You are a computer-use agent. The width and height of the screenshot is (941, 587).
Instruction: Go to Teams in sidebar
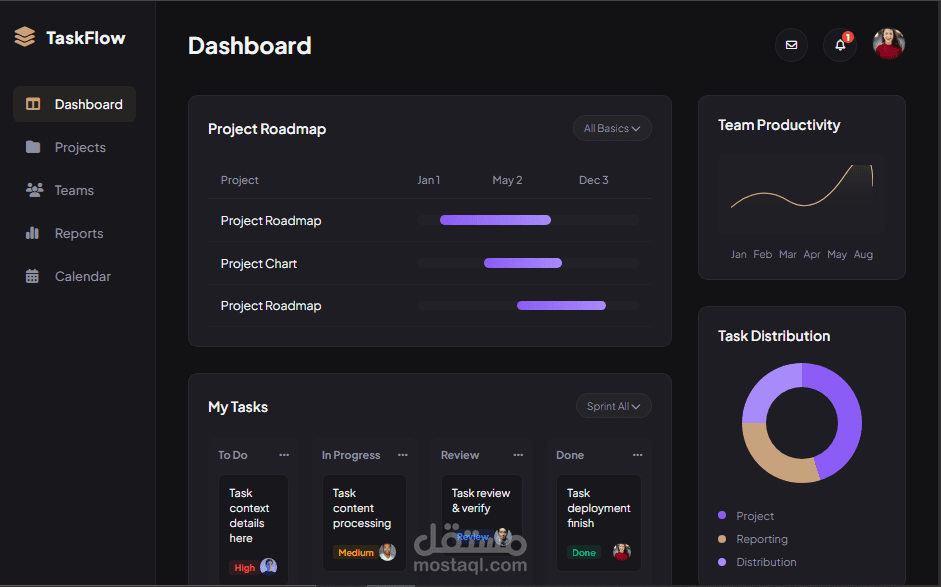point(74,190)
